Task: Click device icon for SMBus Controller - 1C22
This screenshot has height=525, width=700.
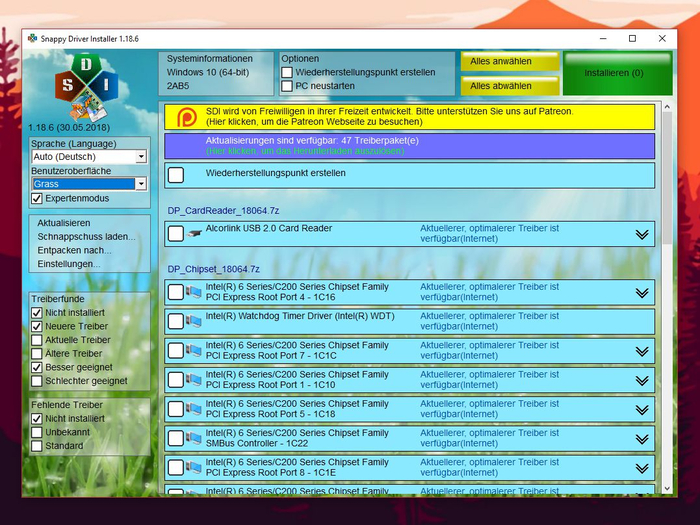Action: [x=194, y=438]
